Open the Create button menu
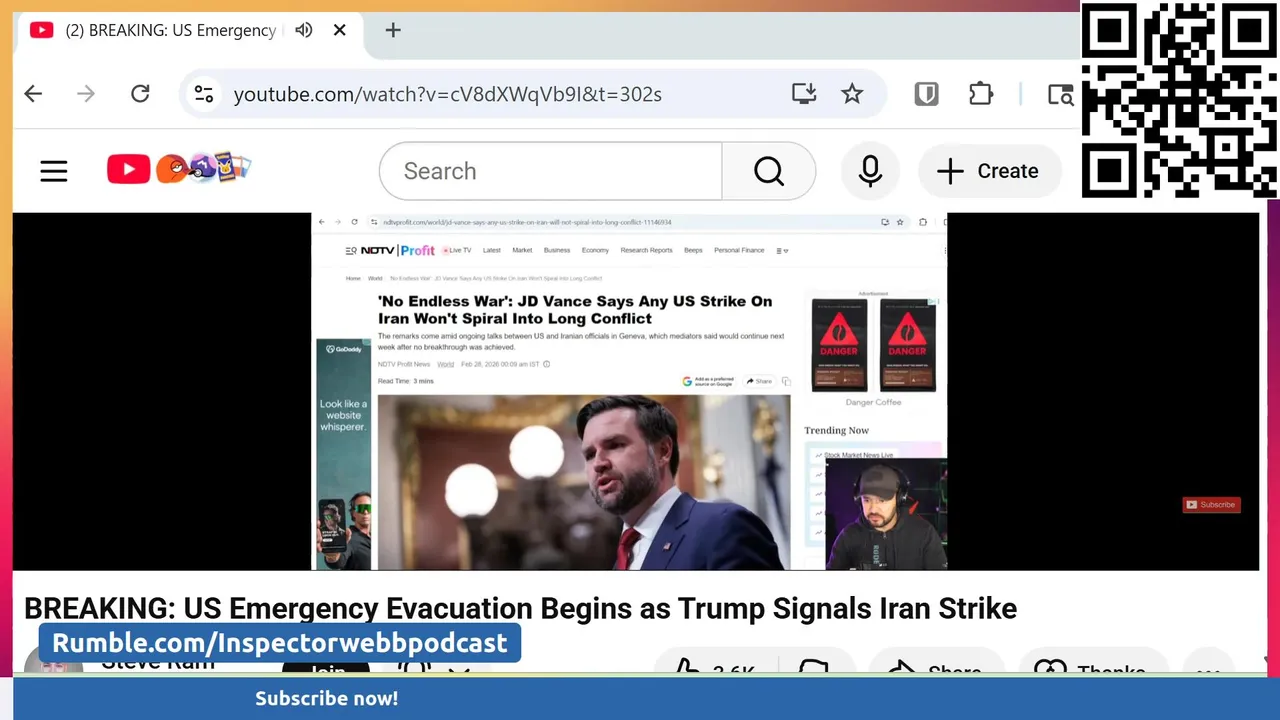 pyautogui.click(x=989, y=171)
